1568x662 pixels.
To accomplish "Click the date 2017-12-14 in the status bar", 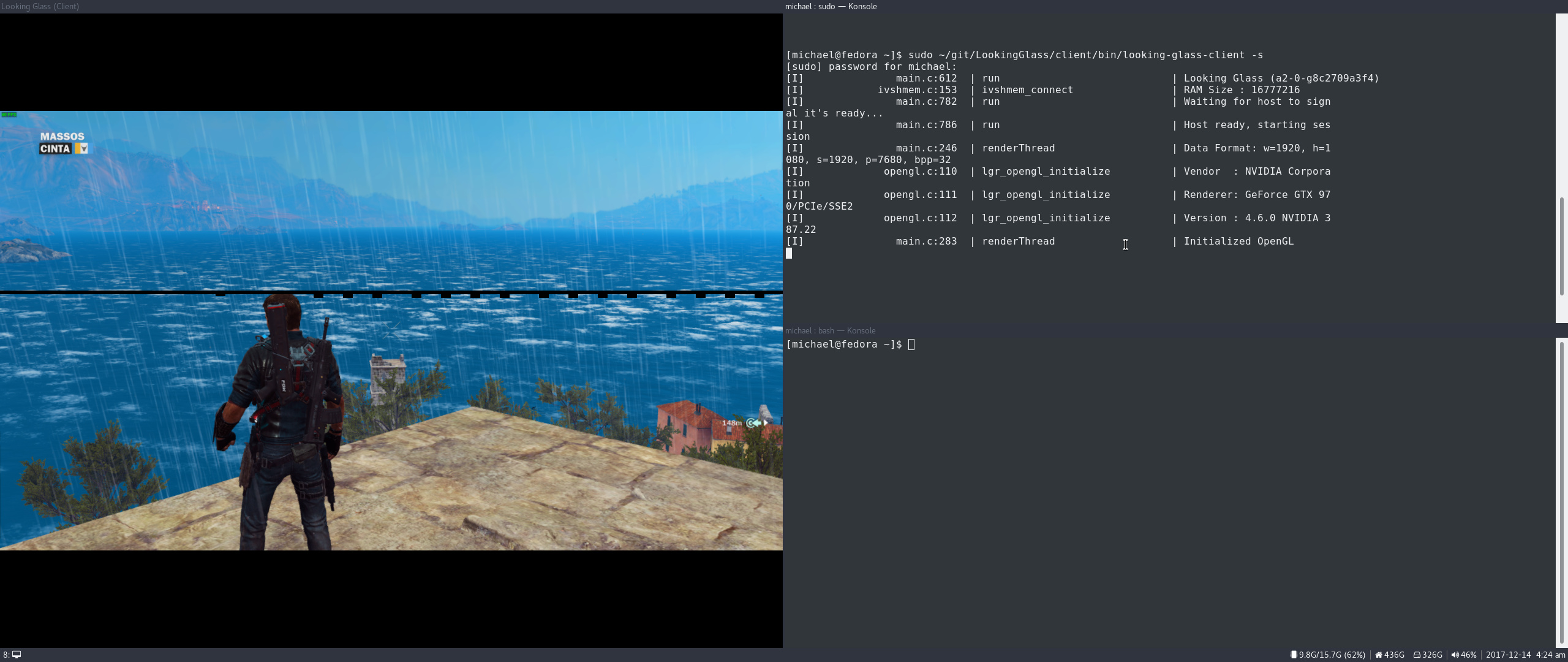I will 1508,655.
